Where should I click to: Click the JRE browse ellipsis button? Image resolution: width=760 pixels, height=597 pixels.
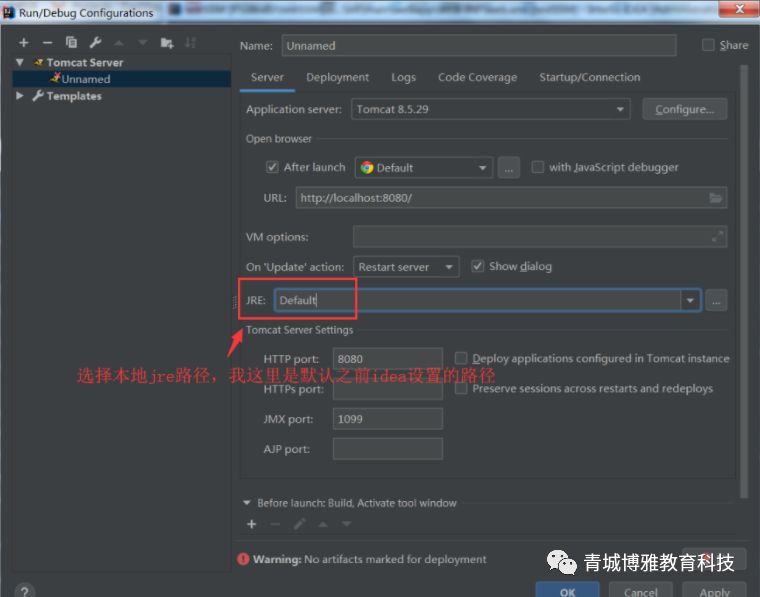pos(716,300)
